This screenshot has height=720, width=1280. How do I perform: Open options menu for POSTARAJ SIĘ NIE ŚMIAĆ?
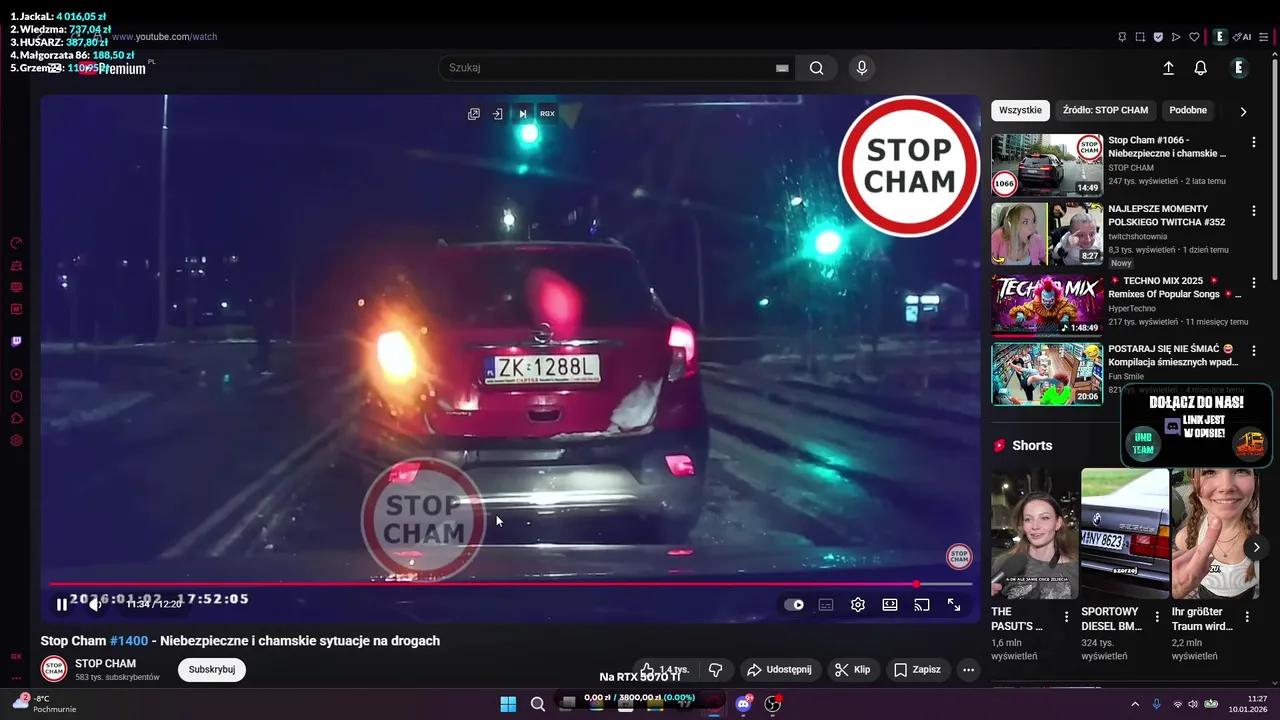pyautogui.click(x=1254, y=350)
